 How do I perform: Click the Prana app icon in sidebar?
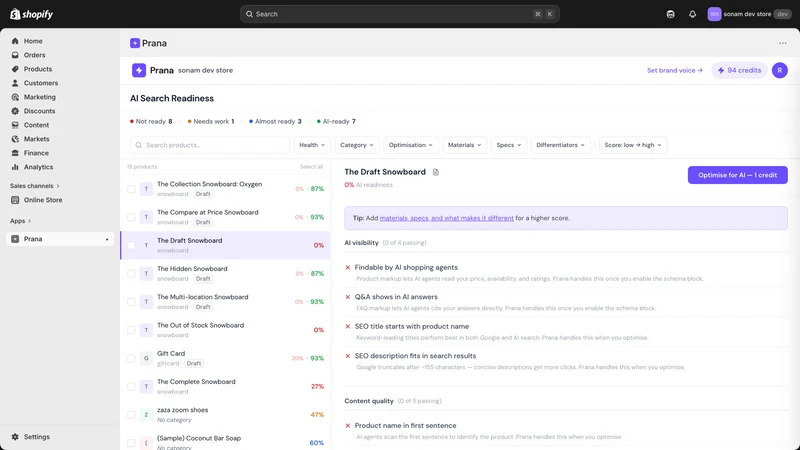15,239
